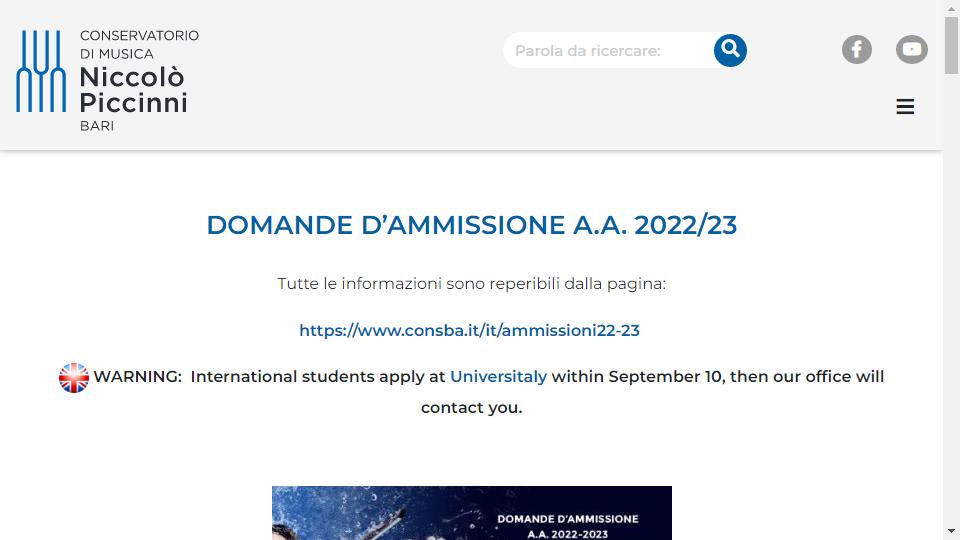Viewport: 960px width, 540px height.
Task: Click the scrollbar down arrow
Action: [x=951, y=531]
